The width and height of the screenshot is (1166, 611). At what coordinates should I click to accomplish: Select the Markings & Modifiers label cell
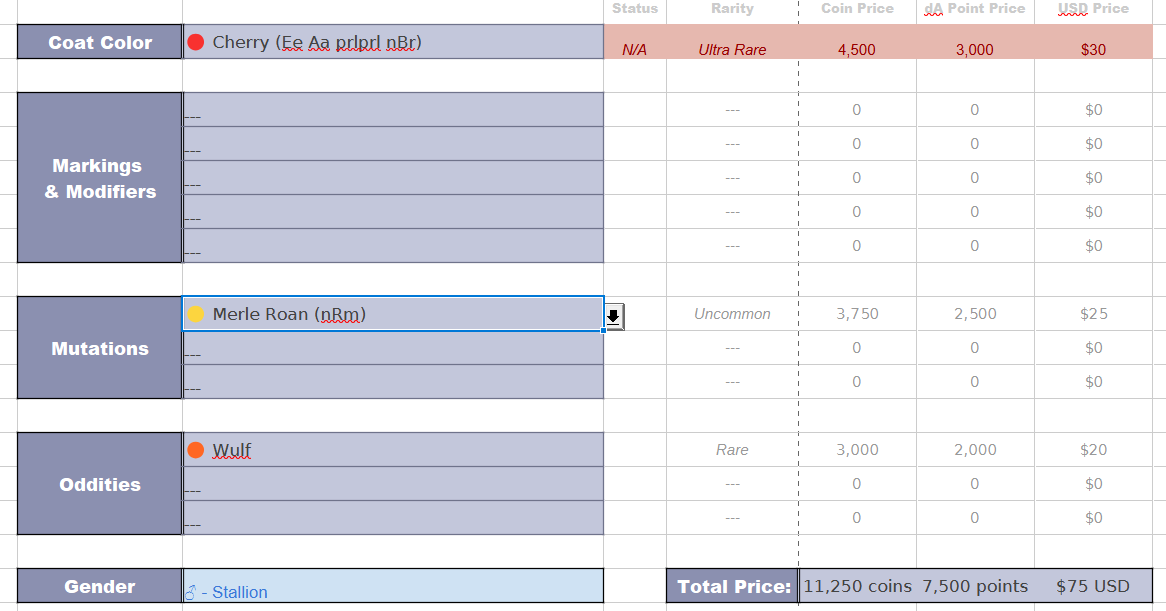click(100, 178)
